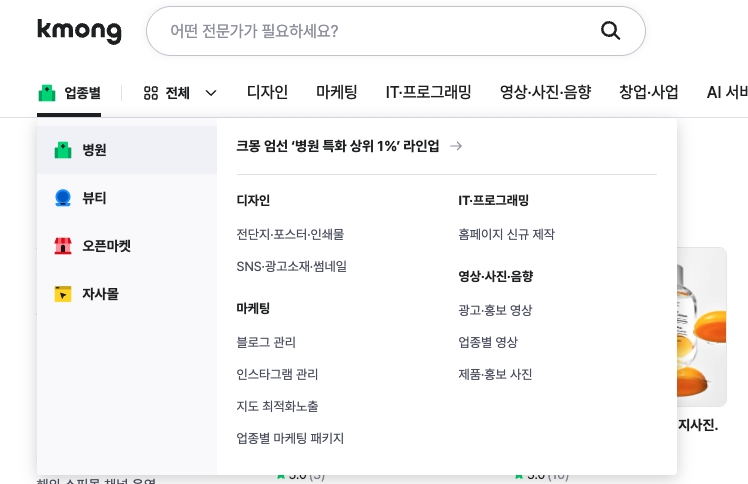748x484 pixels.
Task: Select 인스타그램 관리 link
Action: [277, 374]
